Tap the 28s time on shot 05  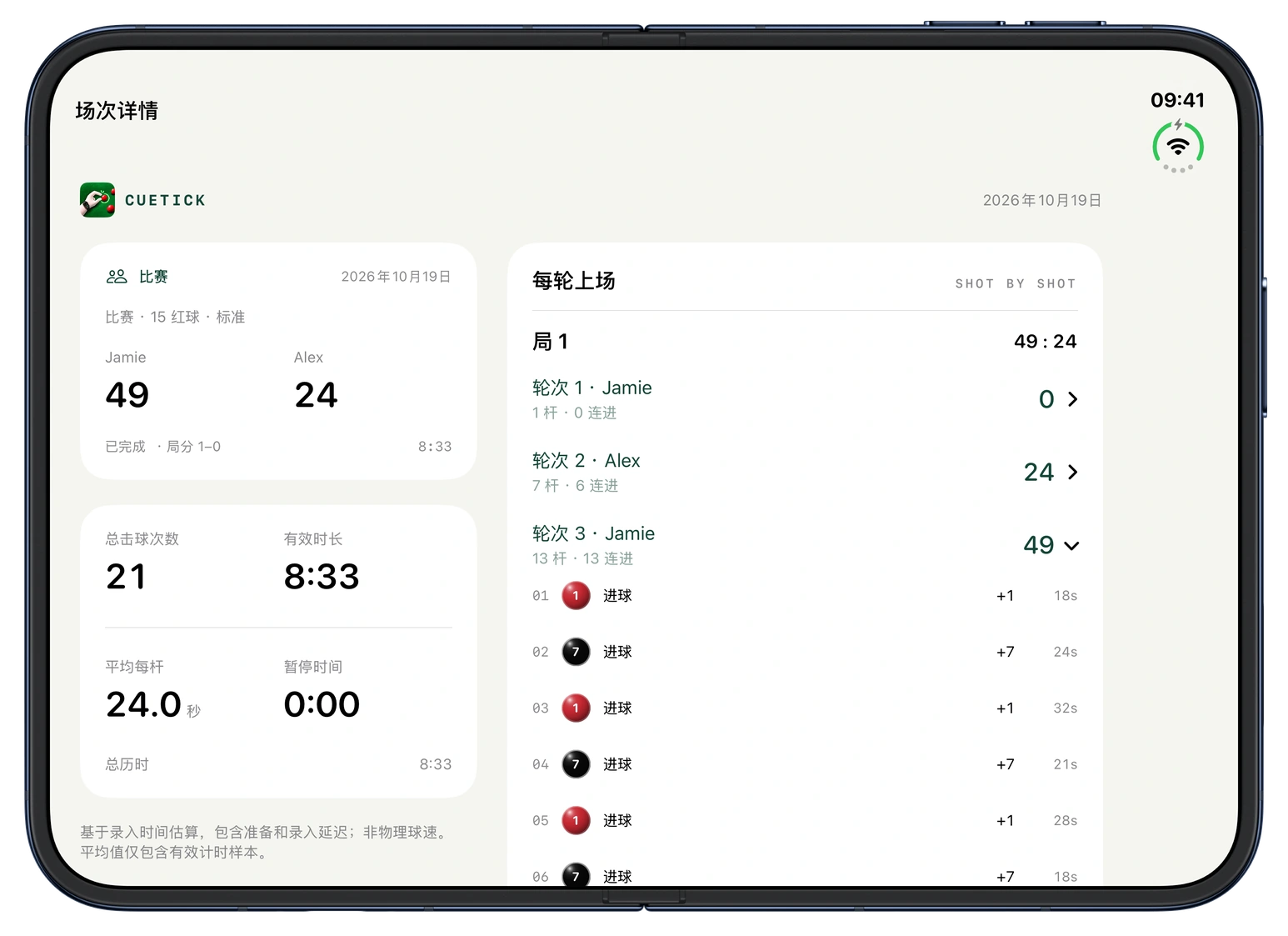pos(1065,821)
